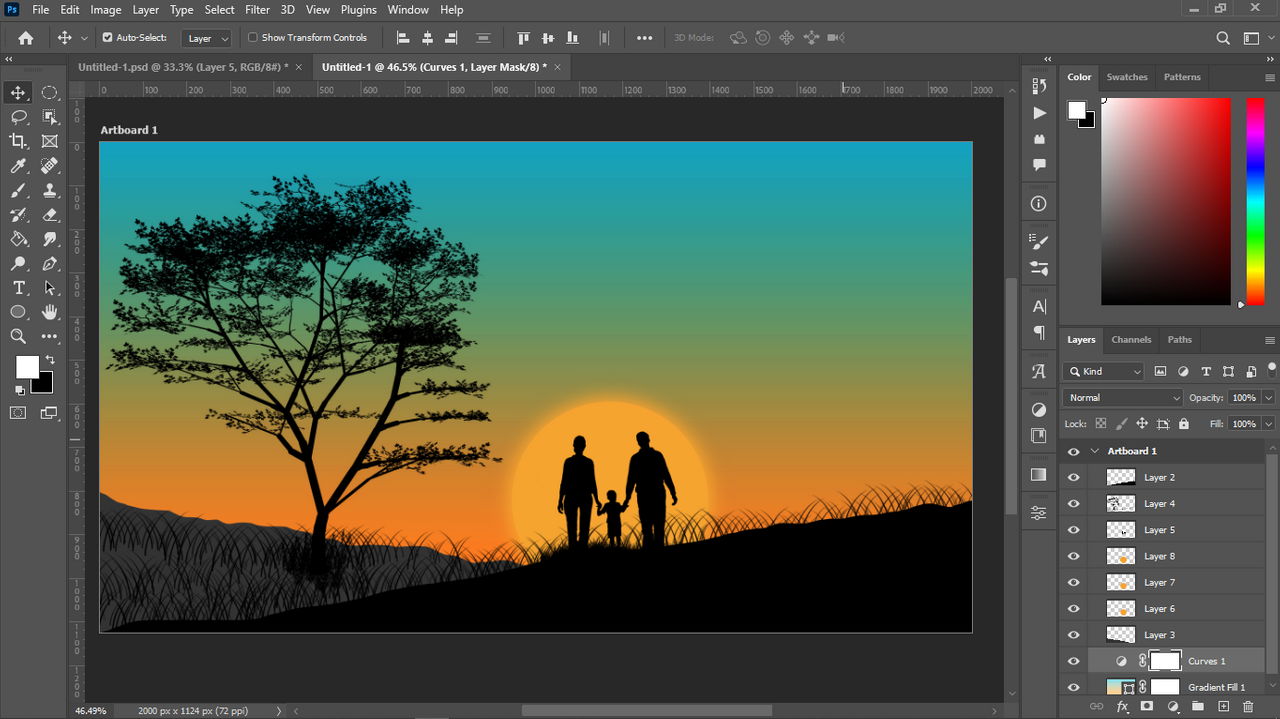Select the Curves 1 layer mask thumbnail
1280x719 pixels.
1165,661
